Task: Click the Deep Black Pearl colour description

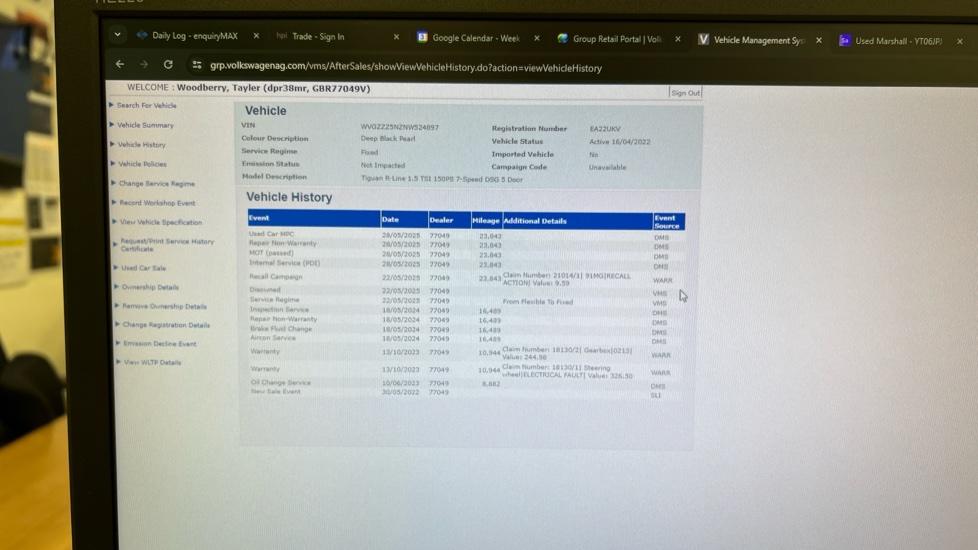Action: [388, 139]
